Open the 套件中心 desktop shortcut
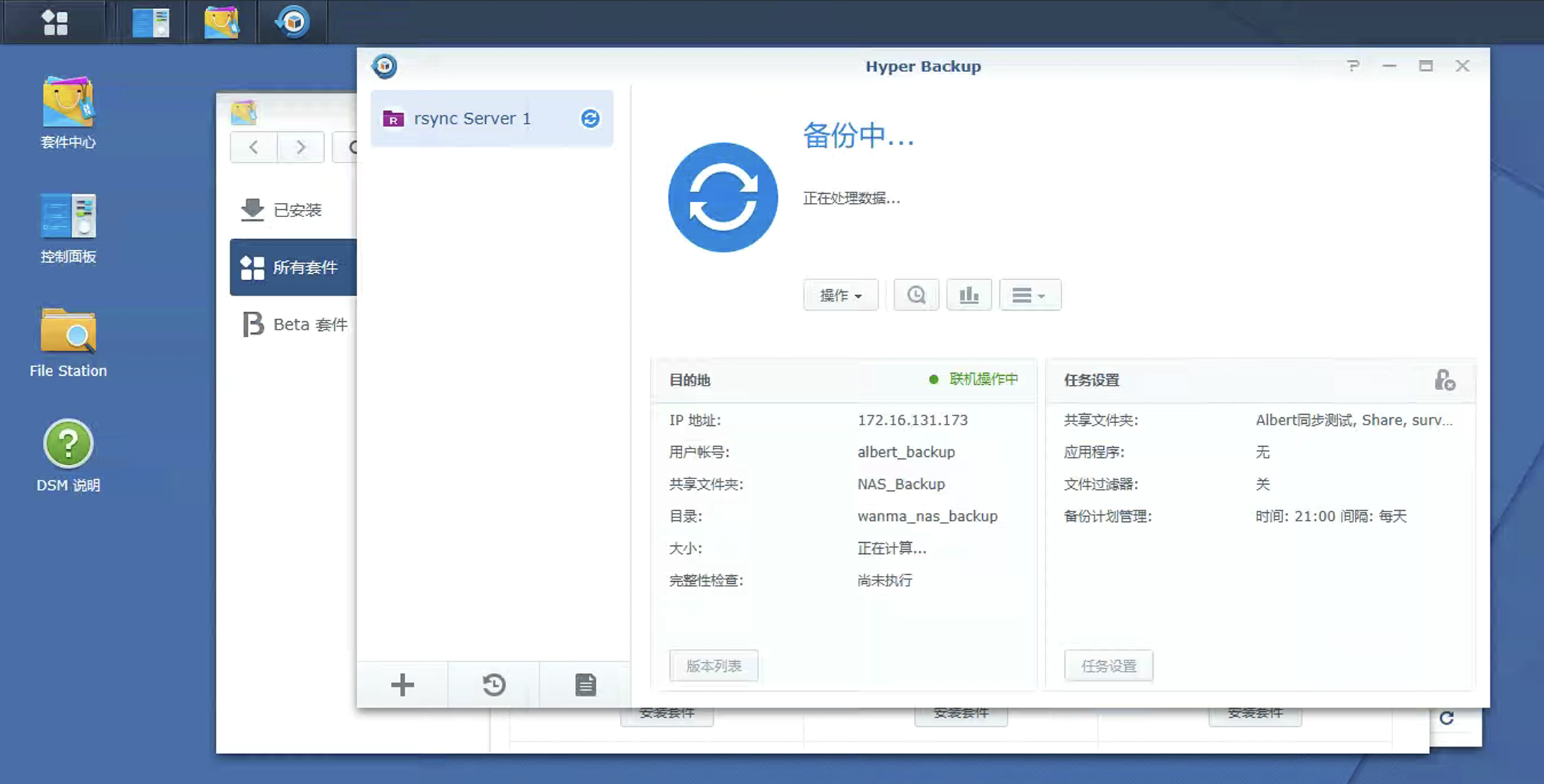The image size is (1544, 784). 68,113
